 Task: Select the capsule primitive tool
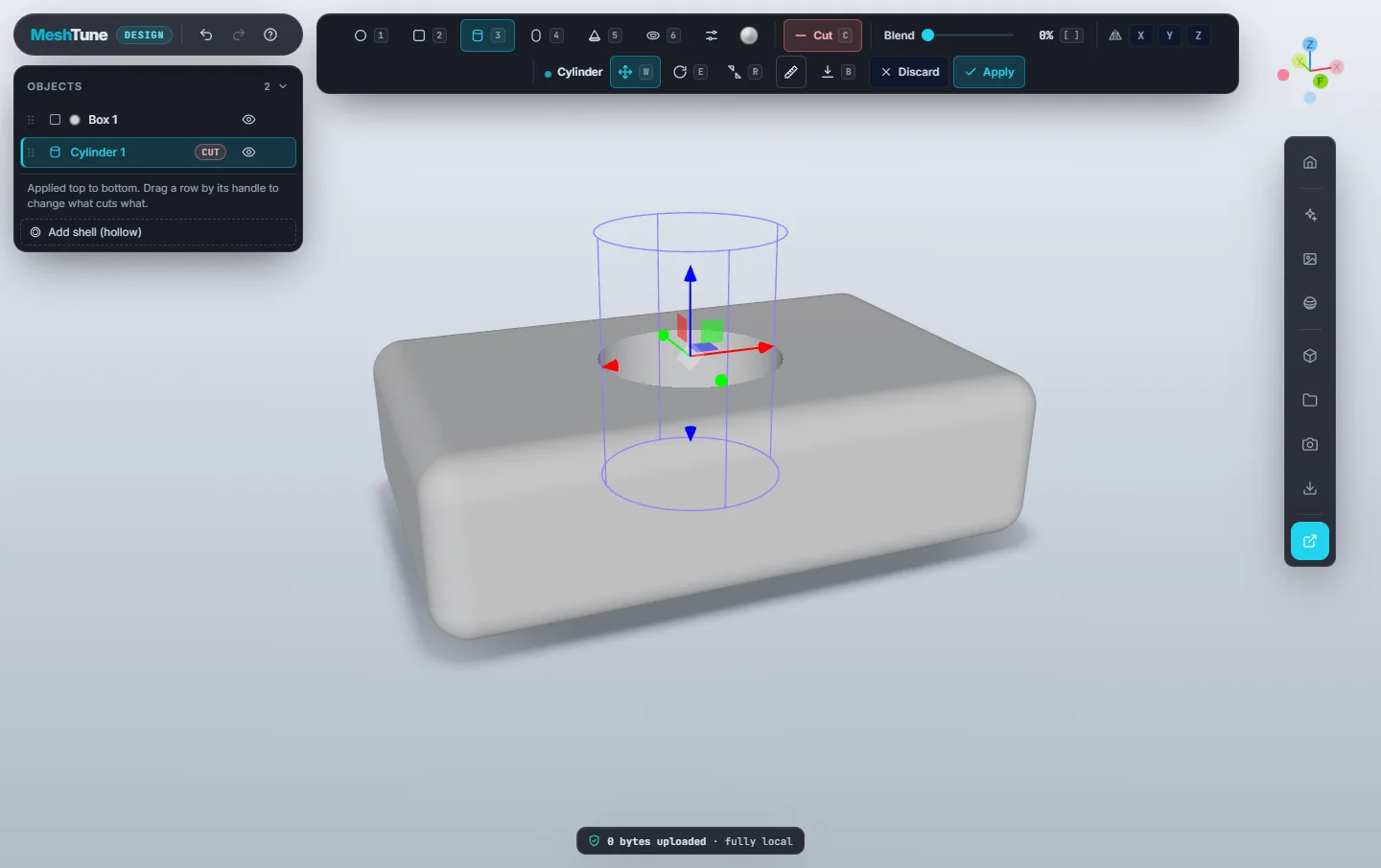(545, 35)
